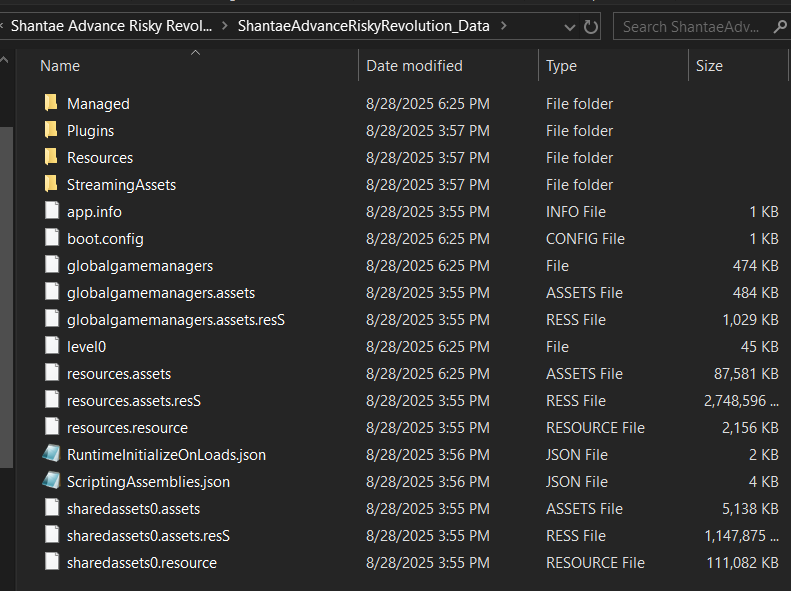791x591 pixels.
Task: Click the 2,156 KB size value
Action: pos(750,428)
